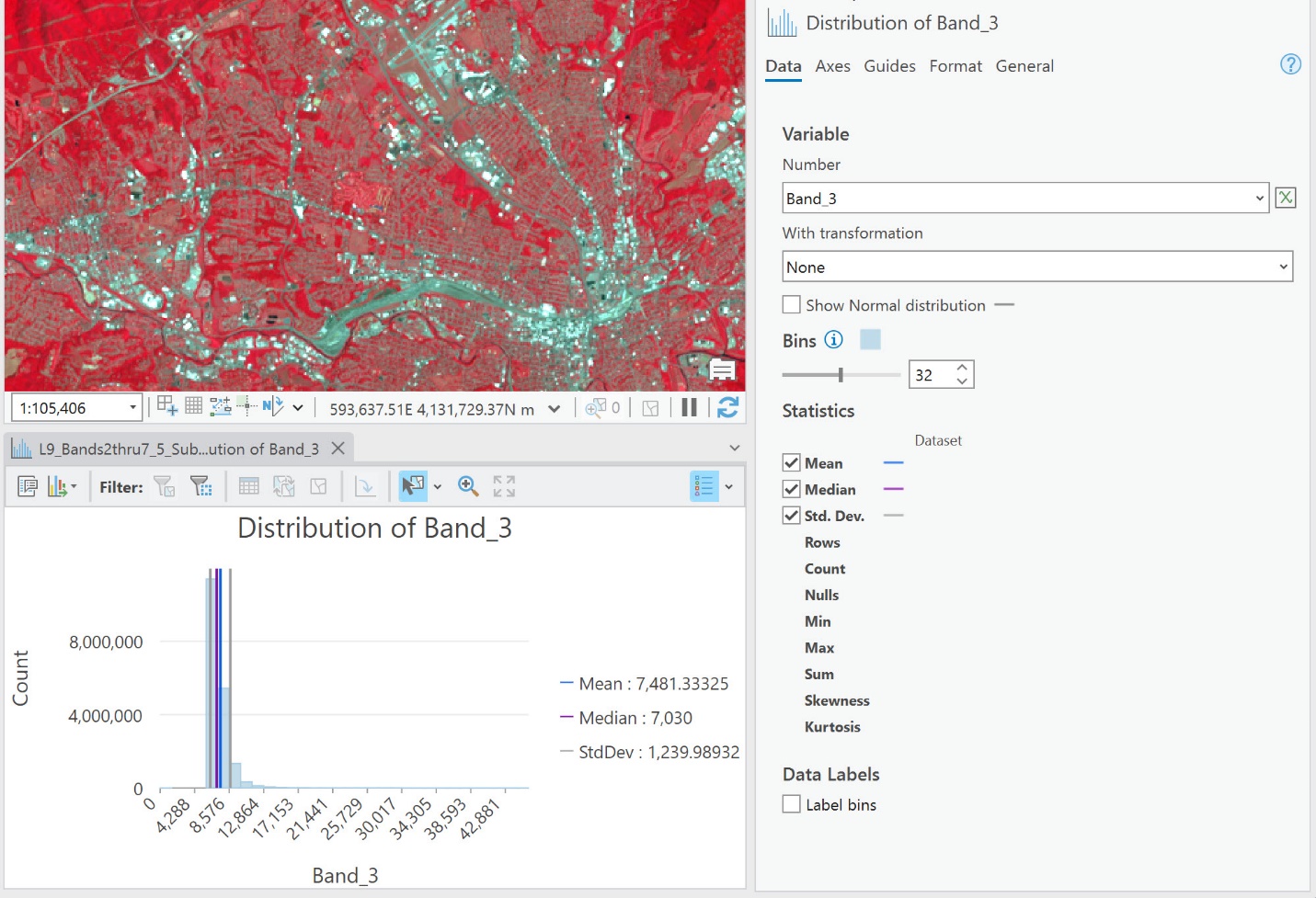Click Median line color swatch

click(x=893, y=489)
